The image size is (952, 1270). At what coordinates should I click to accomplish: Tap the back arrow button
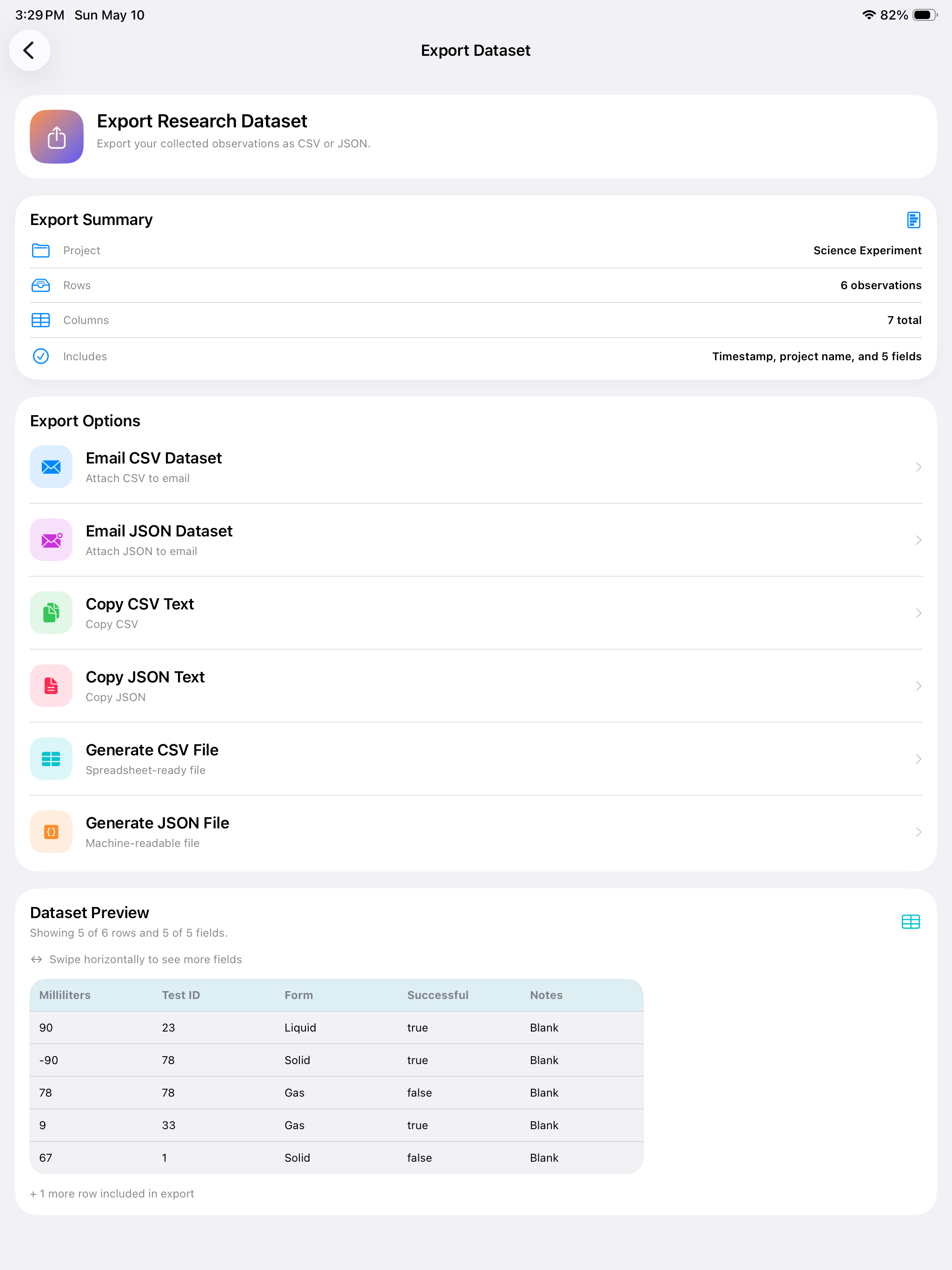[x=29, y=51]
